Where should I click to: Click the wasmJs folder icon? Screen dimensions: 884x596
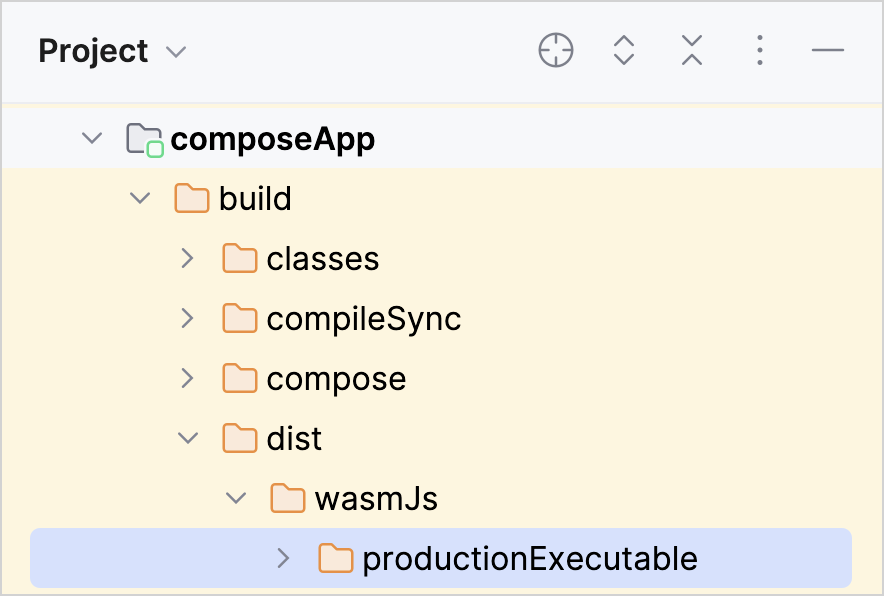[x=287, y=498]
